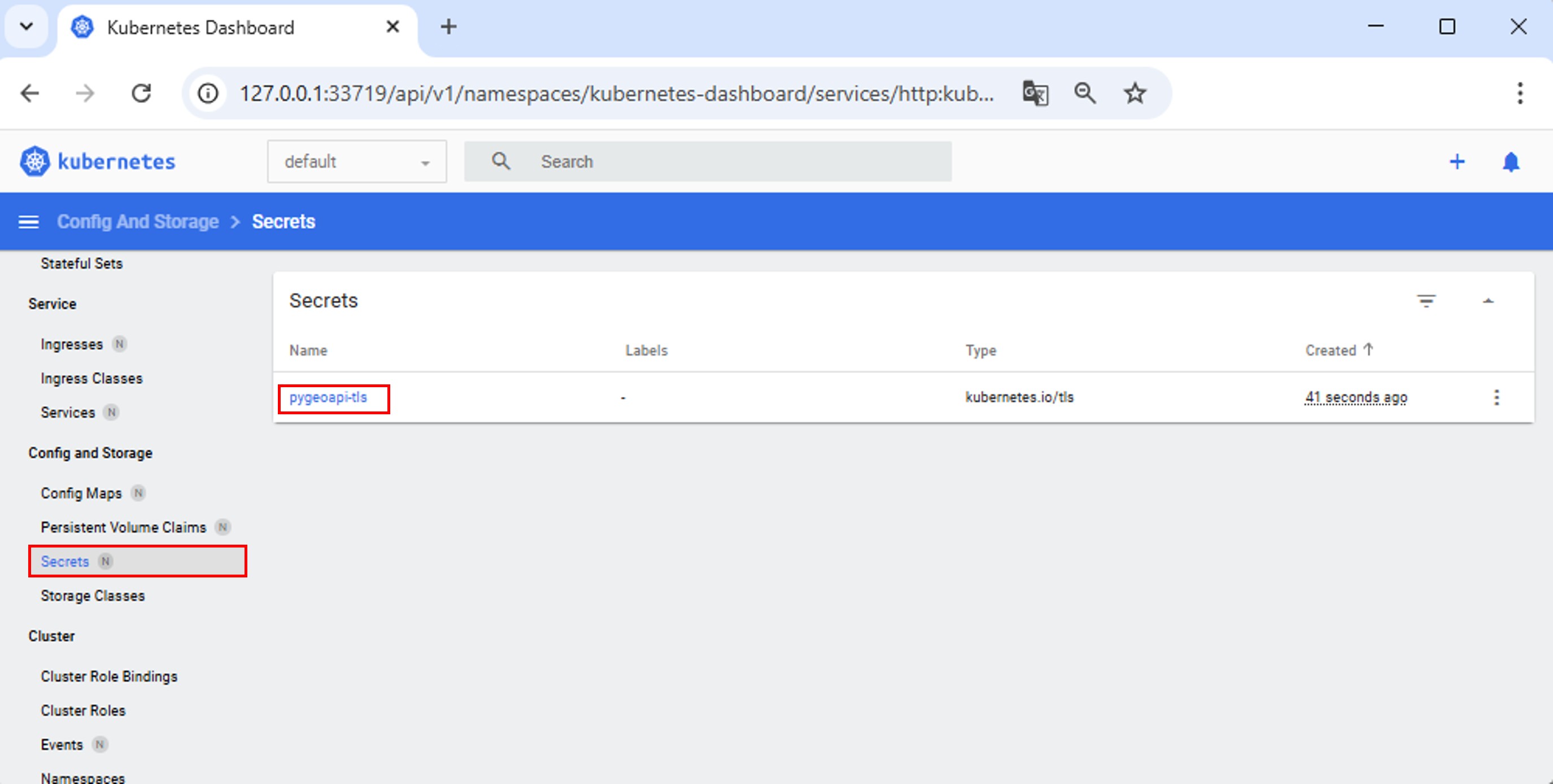Screen dimensions: 1553x784
Task: Click the filter icon in Secrets card
Action: [x=1425, y=300]
